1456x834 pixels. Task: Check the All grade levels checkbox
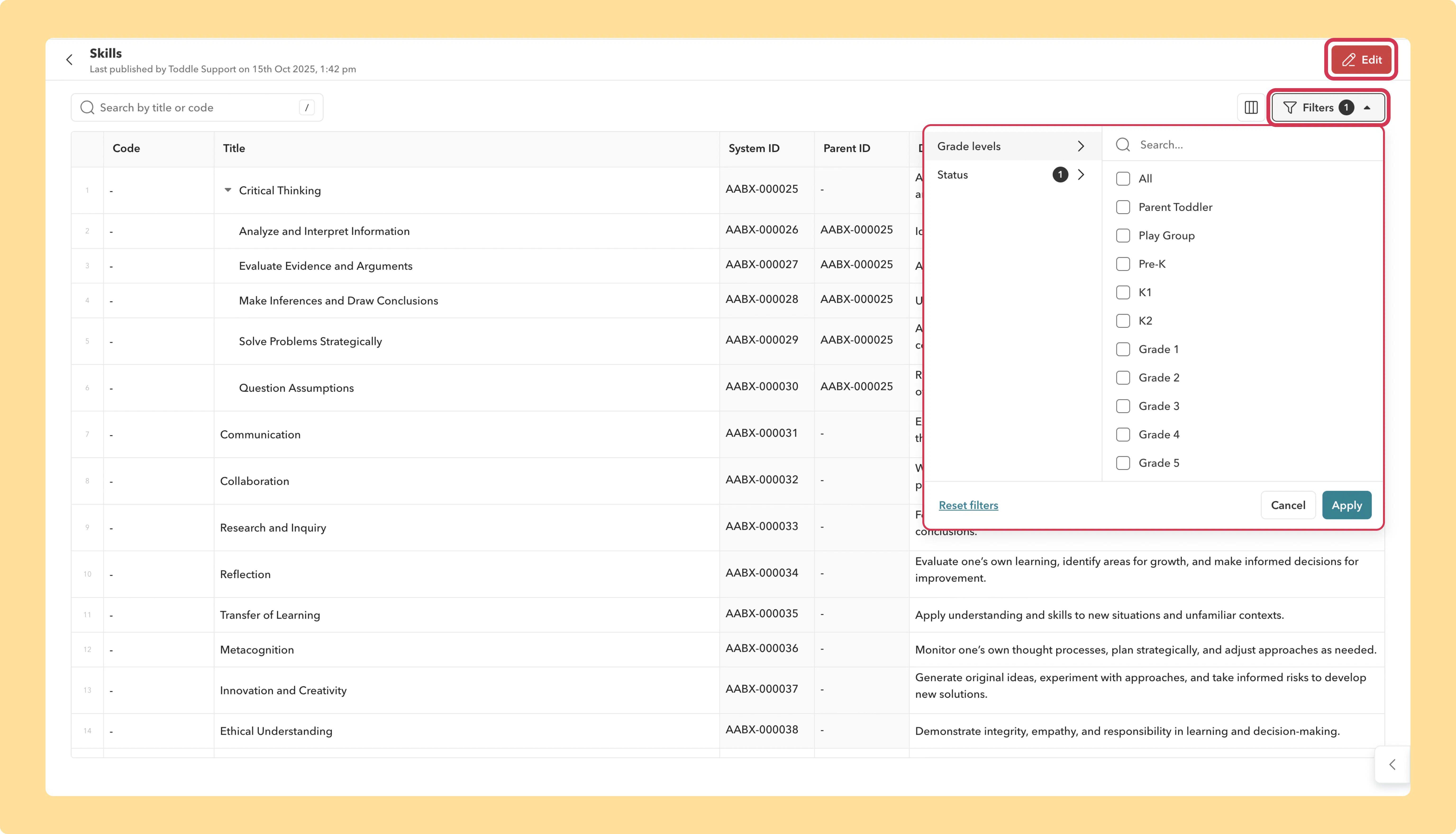(1123, 179)
